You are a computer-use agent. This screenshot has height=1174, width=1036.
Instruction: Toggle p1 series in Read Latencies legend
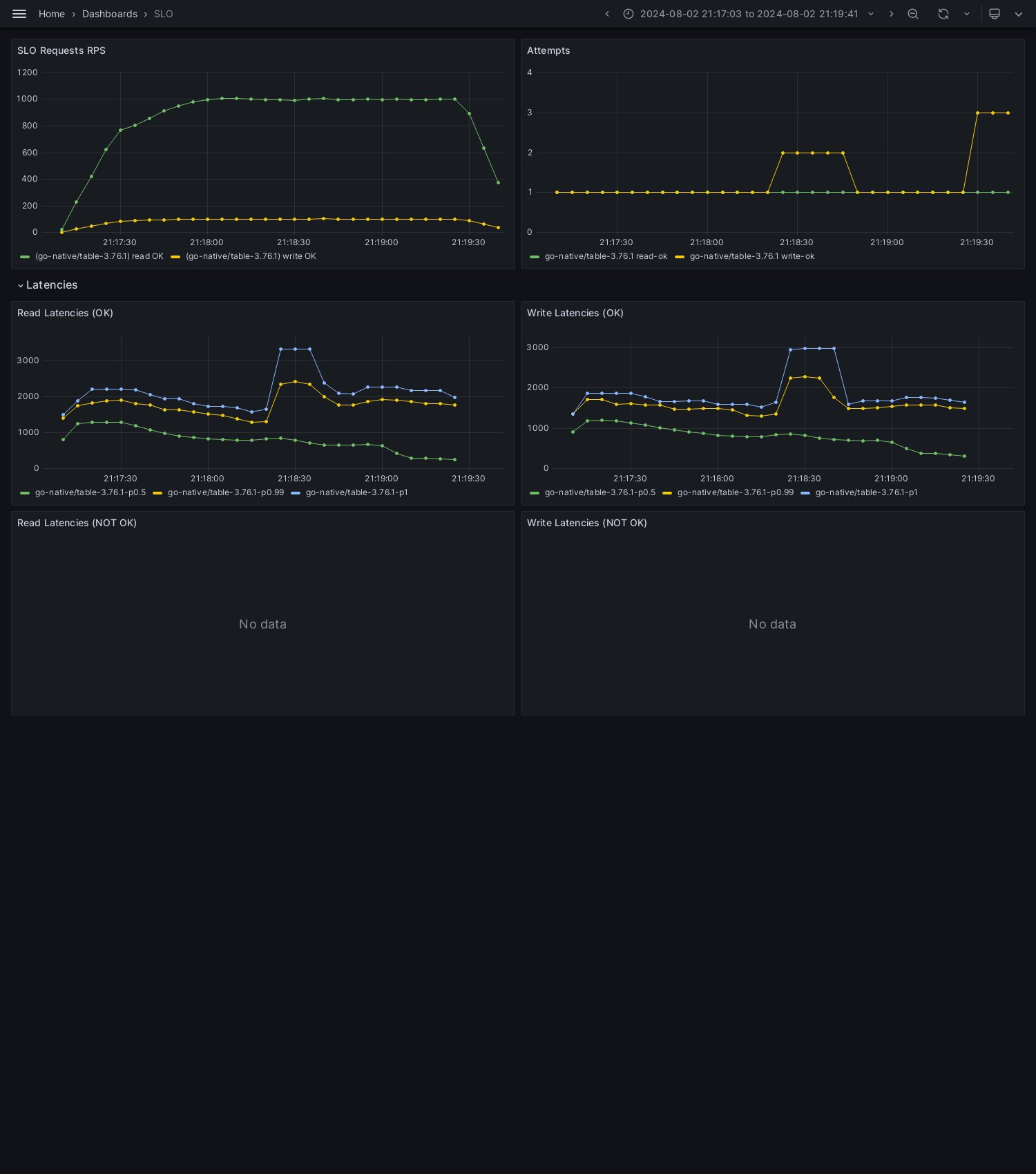coord(357,492)
